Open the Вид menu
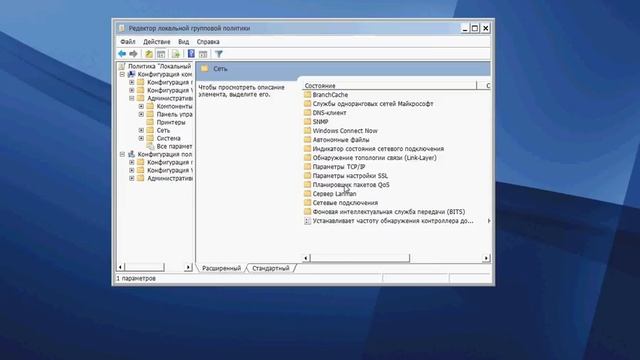 coord(184,42)
